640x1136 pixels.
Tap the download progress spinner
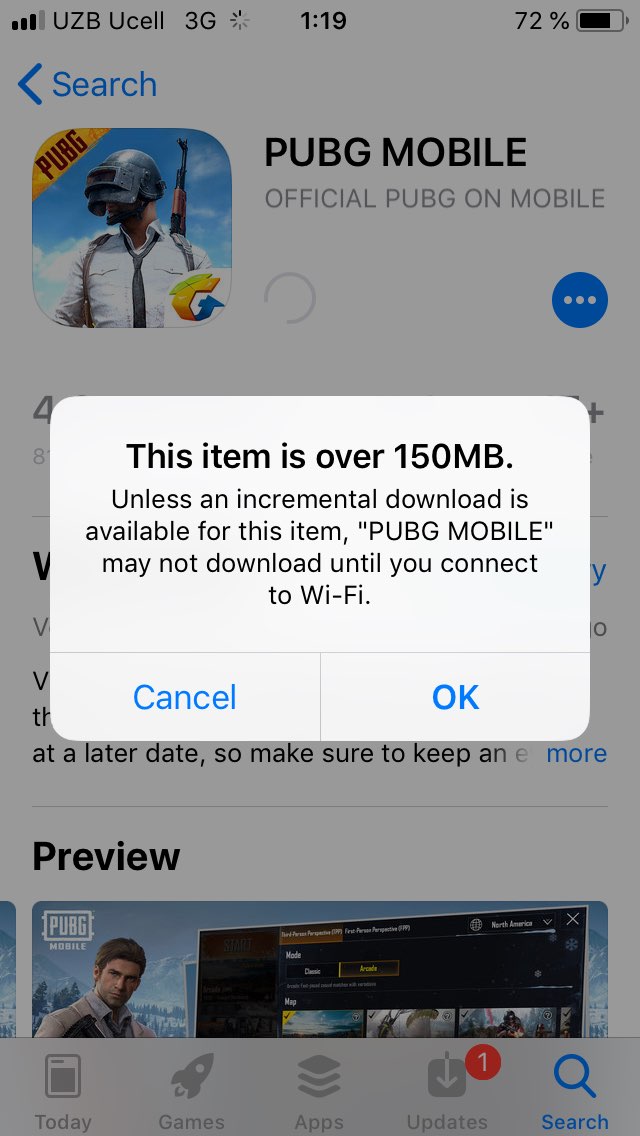[x=290, y=298]
